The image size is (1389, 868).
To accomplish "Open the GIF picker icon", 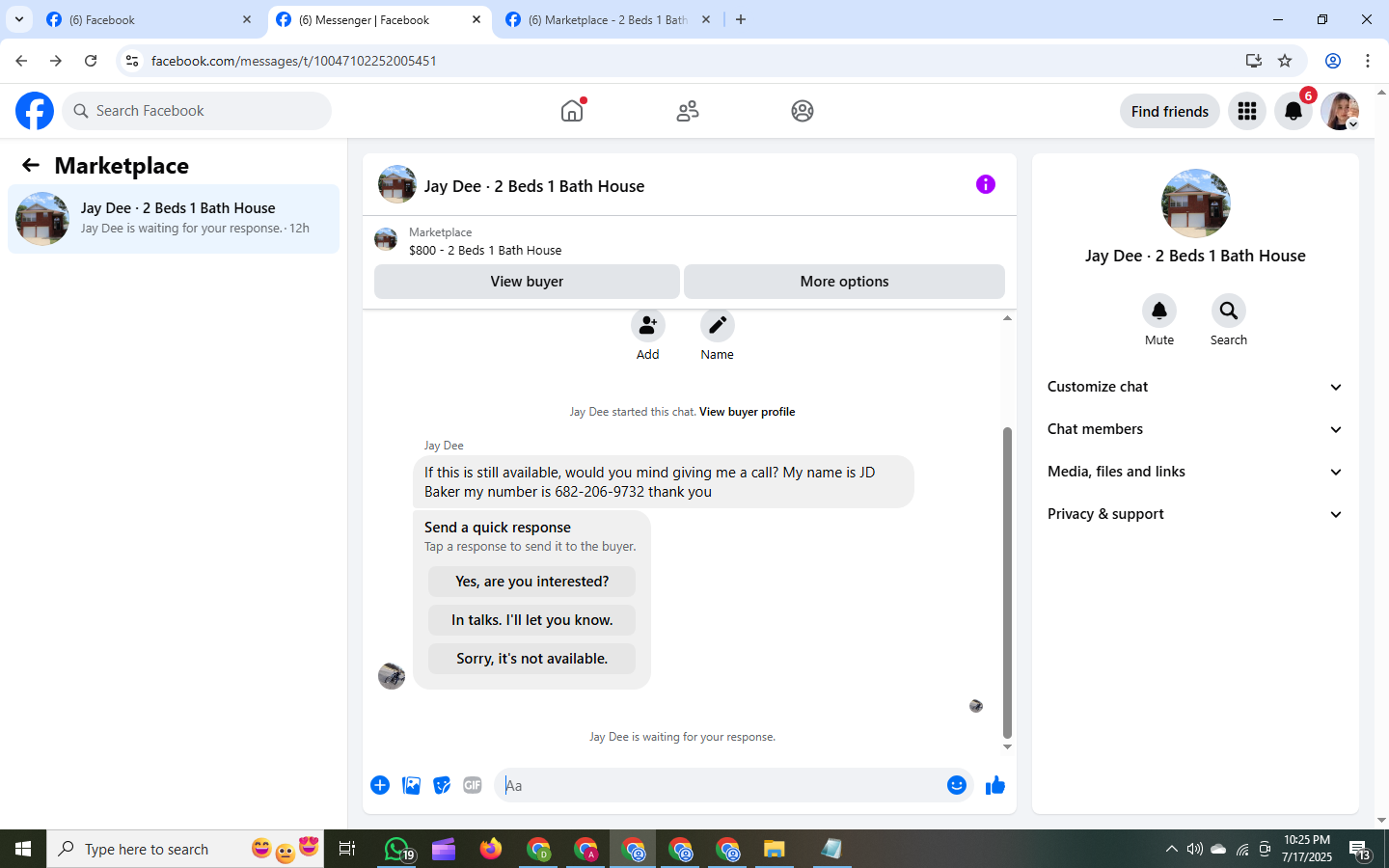I will pos(473,785).
